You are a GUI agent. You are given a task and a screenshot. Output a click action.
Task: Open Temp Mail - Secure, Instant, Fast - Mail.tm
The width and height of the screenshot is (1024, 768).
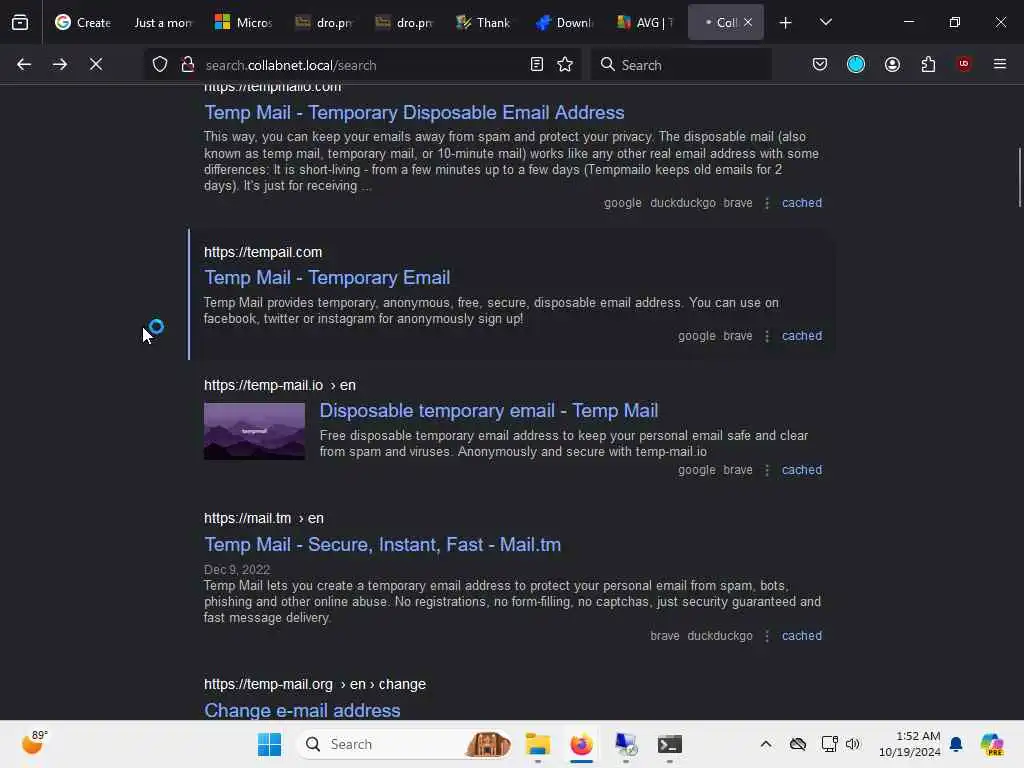(383, 544)
